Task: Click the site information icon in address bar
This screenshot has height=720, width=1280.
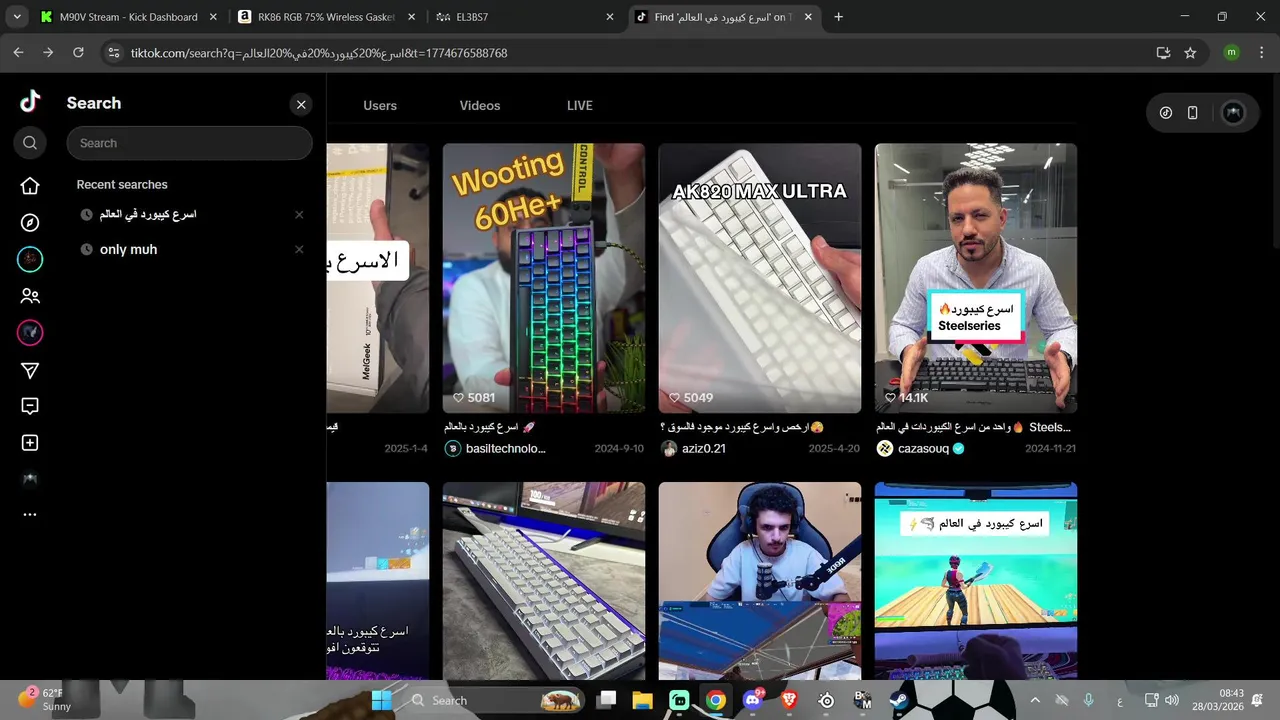Action: coord(114,53)
